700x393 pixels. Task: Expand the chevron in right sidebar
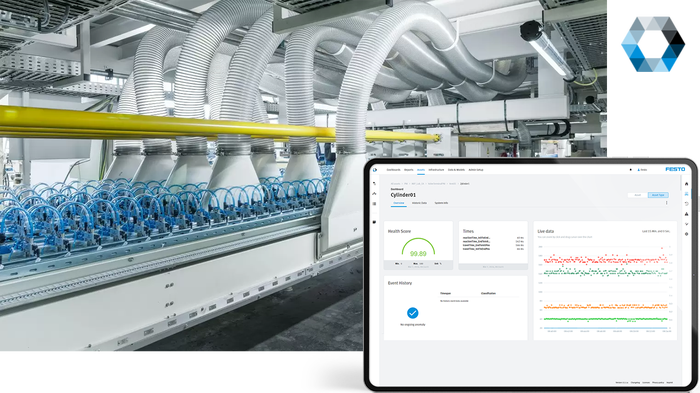coord(686,224)
